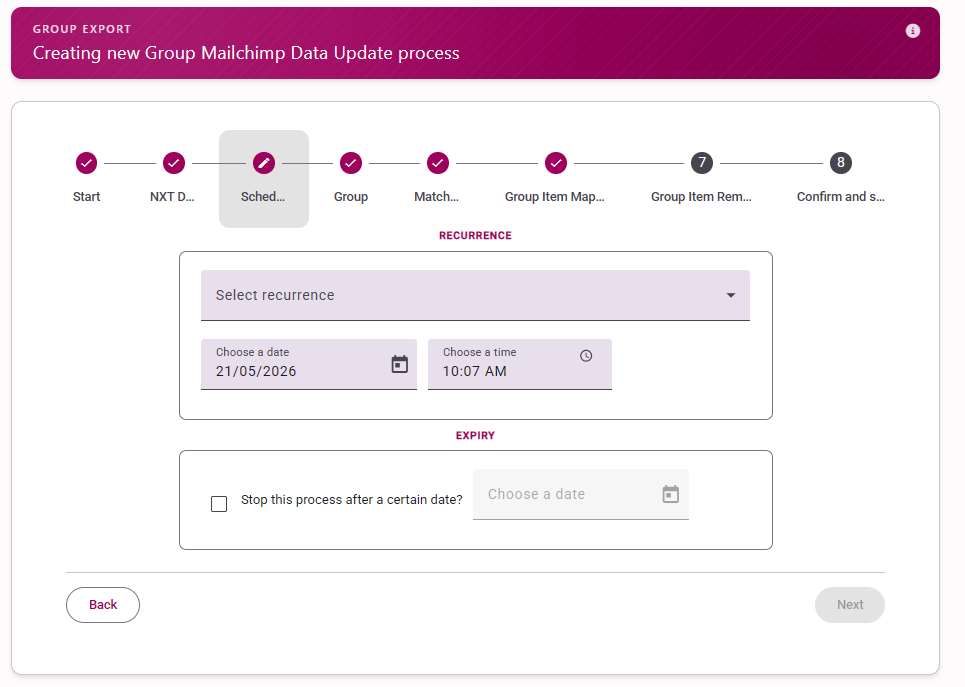Click the NXT D... step checkmark icon
The image size is (965, 687).
[174, 163]
